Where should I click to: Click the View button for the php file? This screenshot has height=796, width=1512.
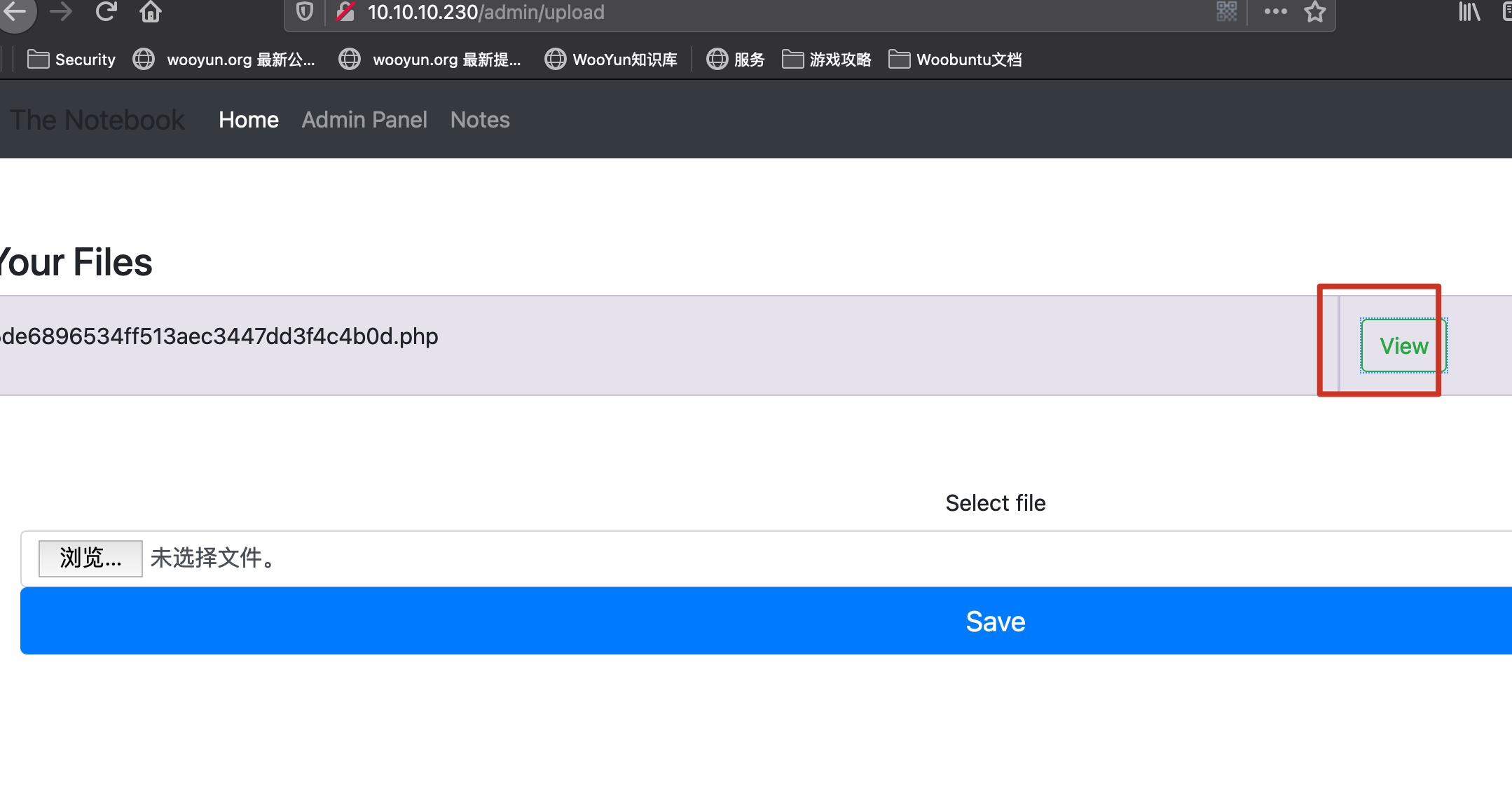1403,345
